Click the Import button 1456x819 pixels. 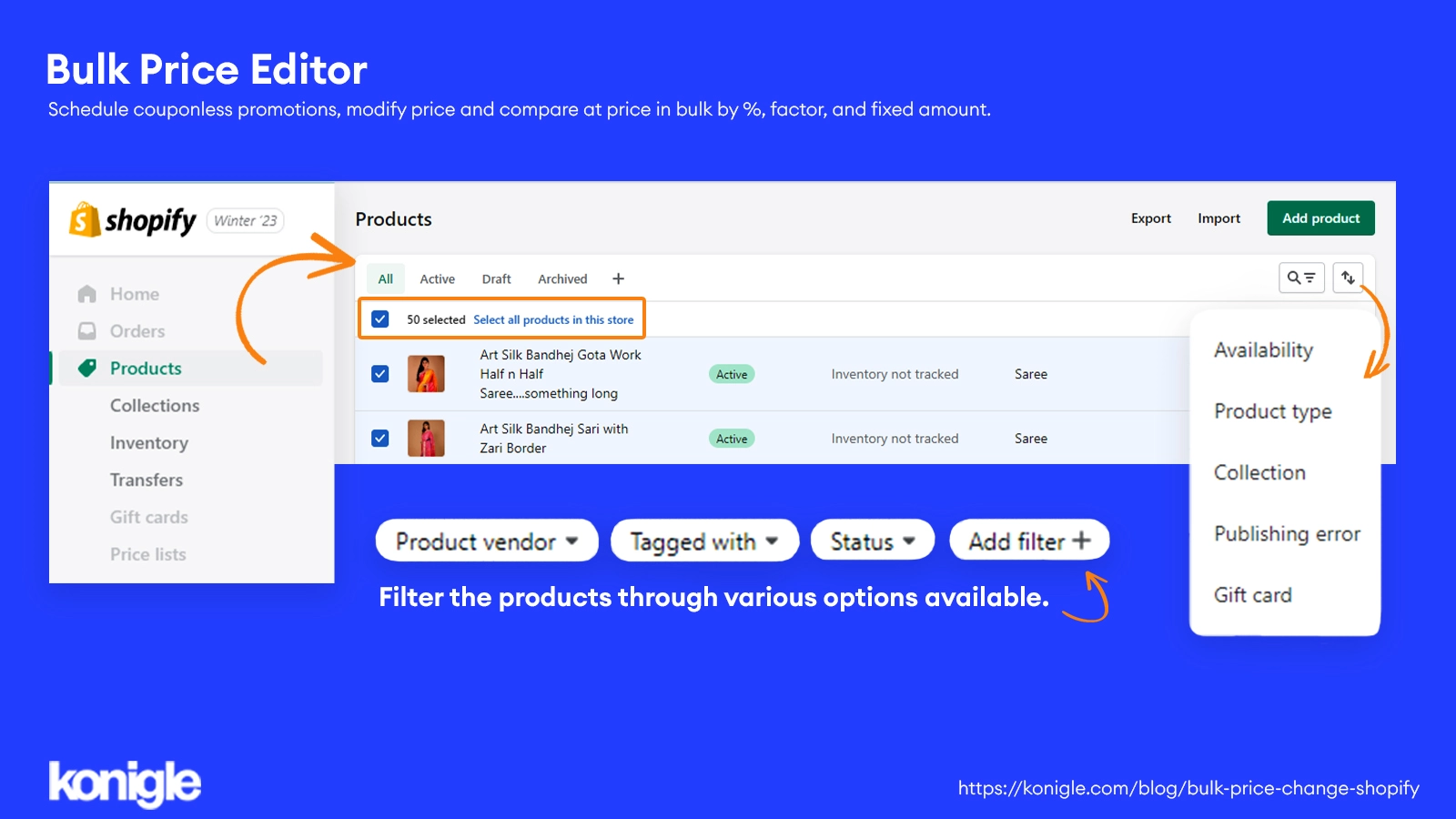tap(1218, 218)
